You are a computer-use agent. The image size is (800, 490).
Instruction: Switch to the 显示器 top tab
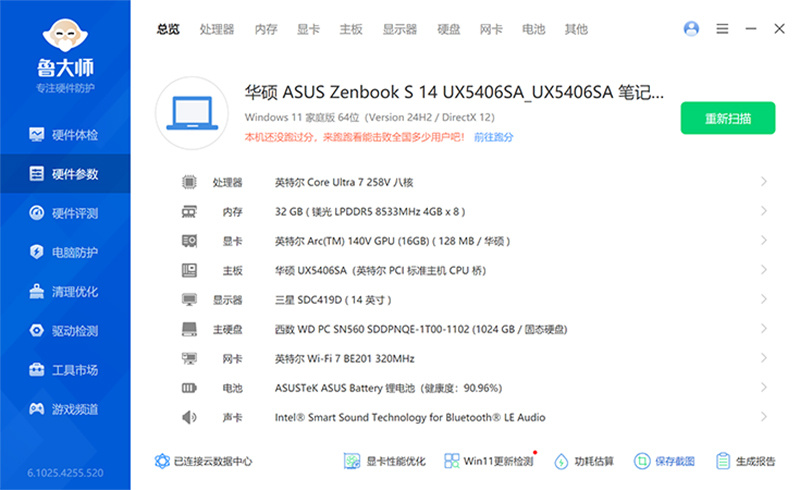click(400, 30)
